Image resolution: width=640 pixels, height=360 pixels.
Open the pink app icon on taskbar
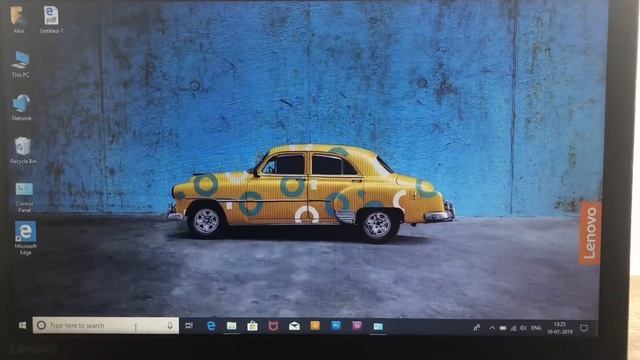(x=357, y=325)
